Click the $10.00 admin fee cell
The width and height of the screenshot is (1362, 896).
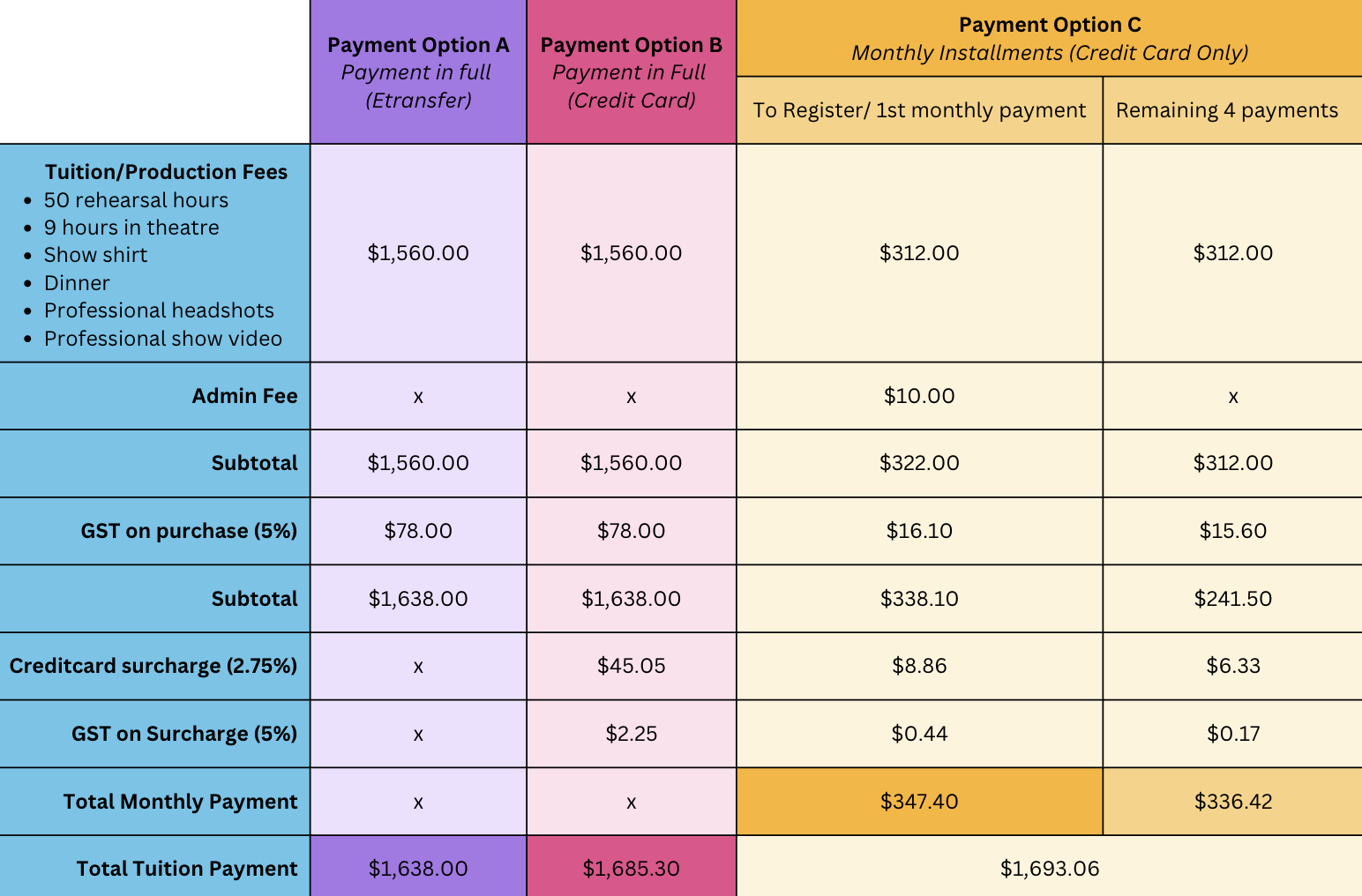pos(919,396)
